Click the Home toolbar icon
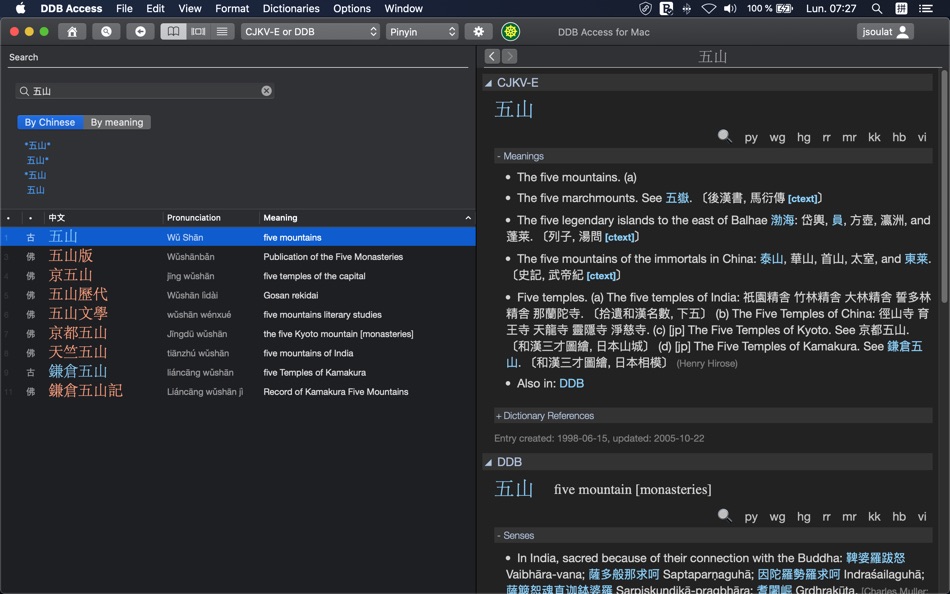The height and width of the screenshot is (594, 950). point(72,32)
